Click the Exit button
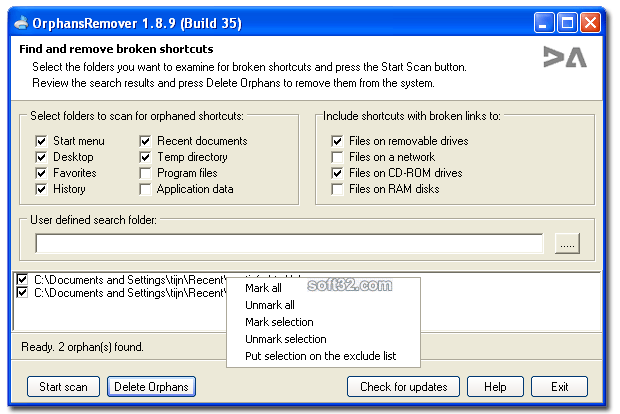The width and height of the screenshot is (620, 414). [x=560, y=386]
